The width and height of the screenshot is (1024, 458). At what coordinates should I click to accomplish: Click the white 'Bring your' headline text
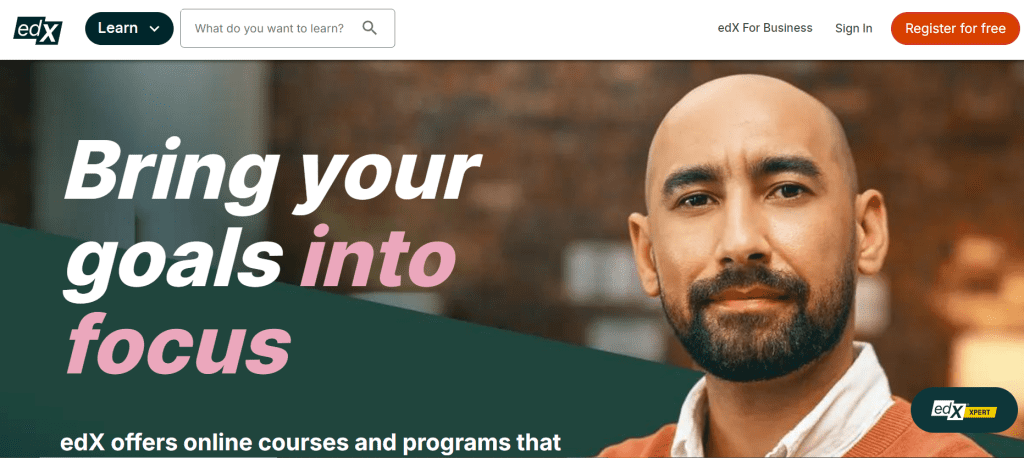[x=272, y=171]
